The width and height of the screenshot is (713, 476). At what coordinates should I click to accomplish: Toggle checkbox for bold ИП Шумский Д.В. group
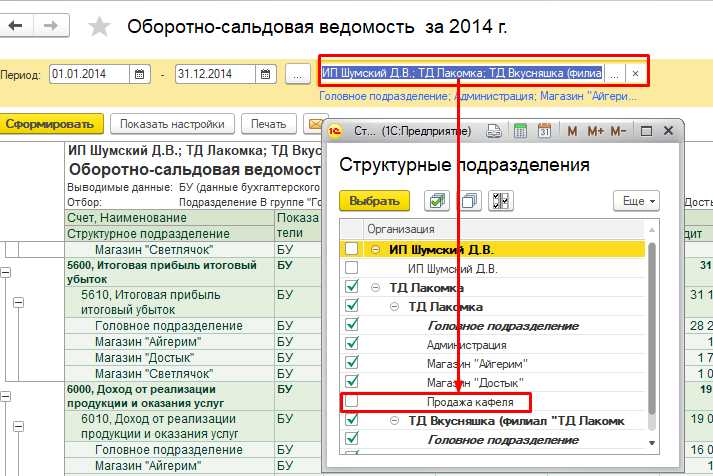(351, 249)
